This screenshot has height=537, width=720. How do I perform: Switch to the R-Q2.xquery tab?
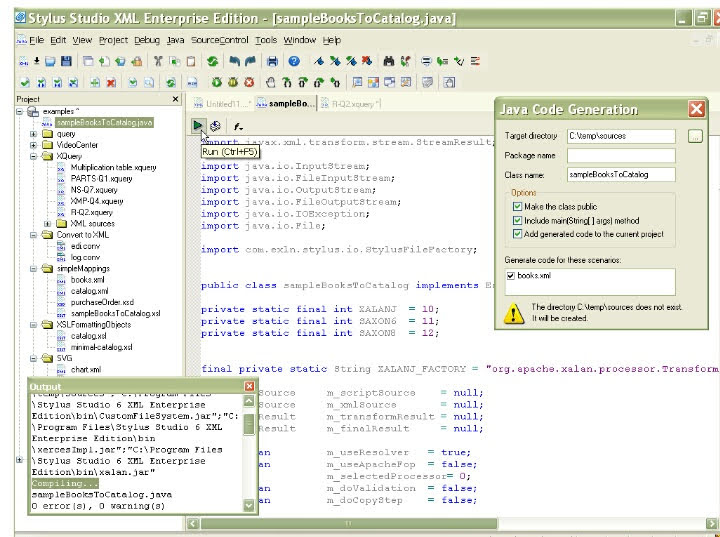[356, 103]
